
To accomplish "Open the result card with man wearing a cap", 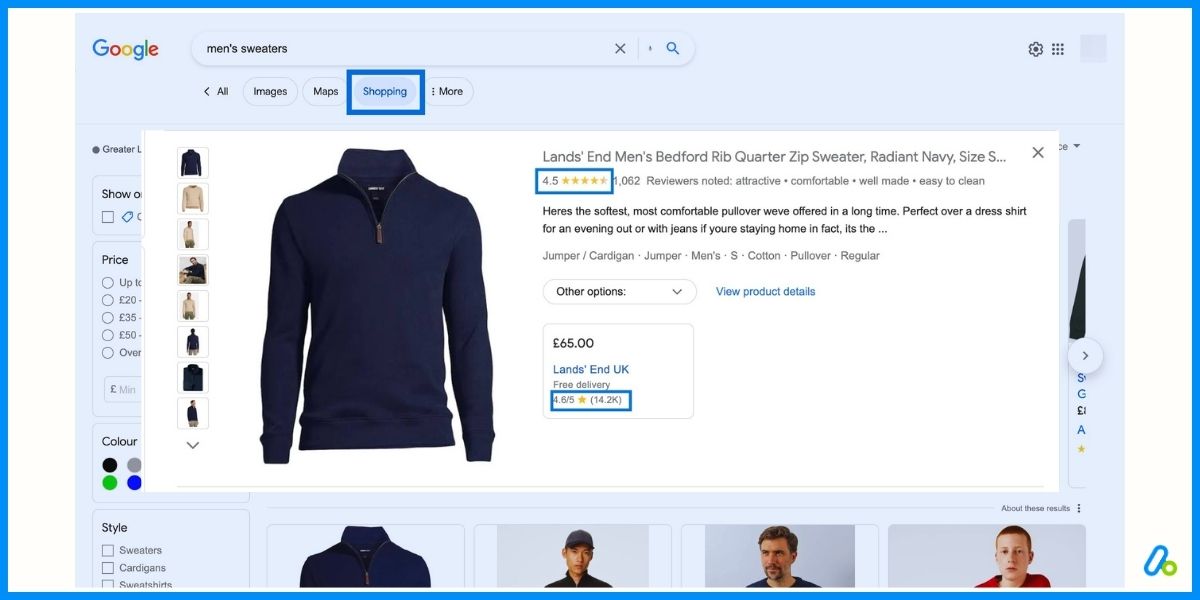I will point(573,556).
